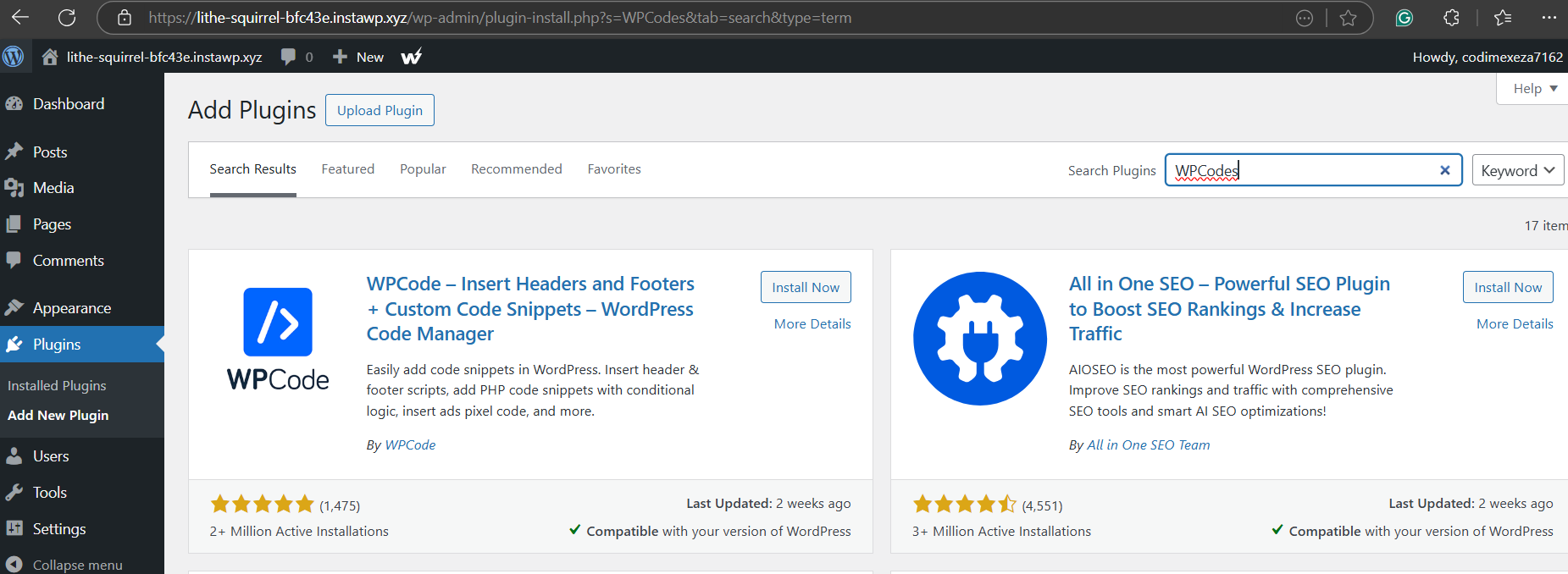This screenshot has width=1568, height=574.
Task: Open WPCode author link
Action: click(x=410, y=444)
